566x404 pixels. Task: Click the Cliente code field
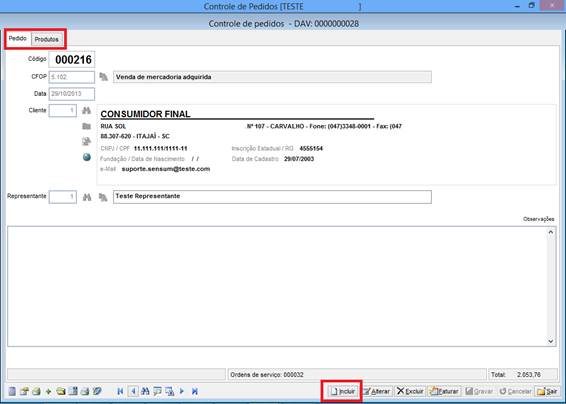63,110
